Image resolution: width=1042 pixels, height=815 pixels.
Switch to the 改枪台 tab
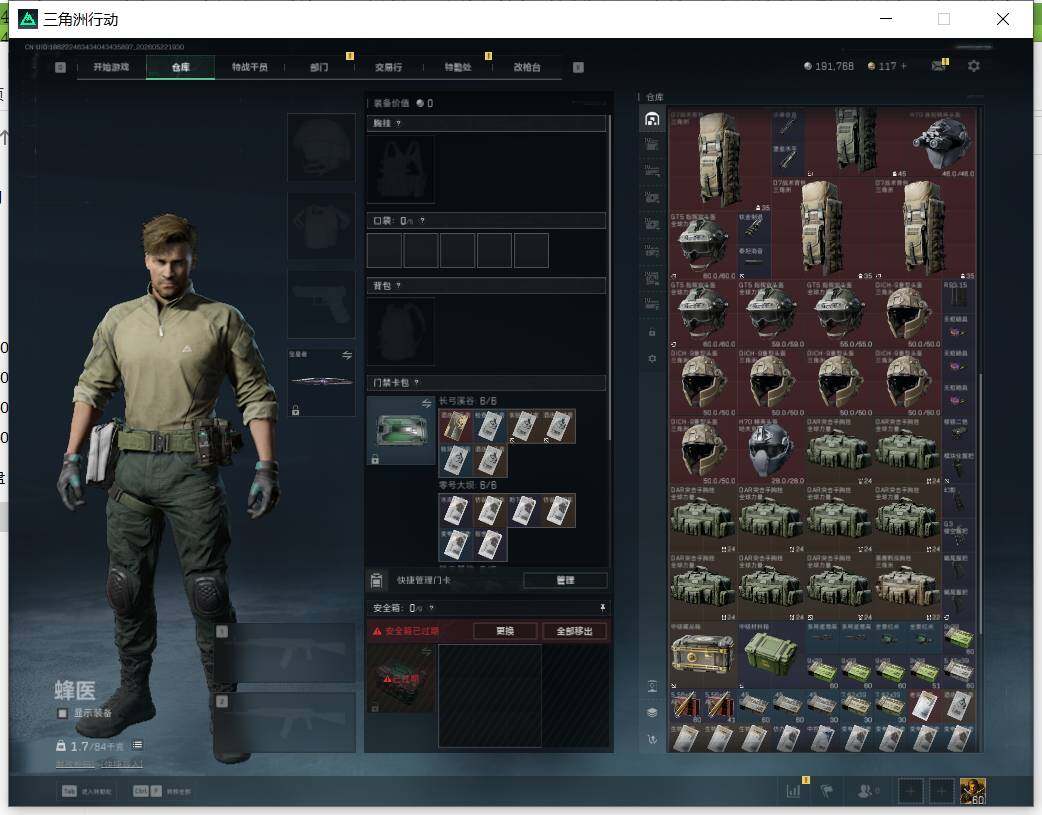527,67
